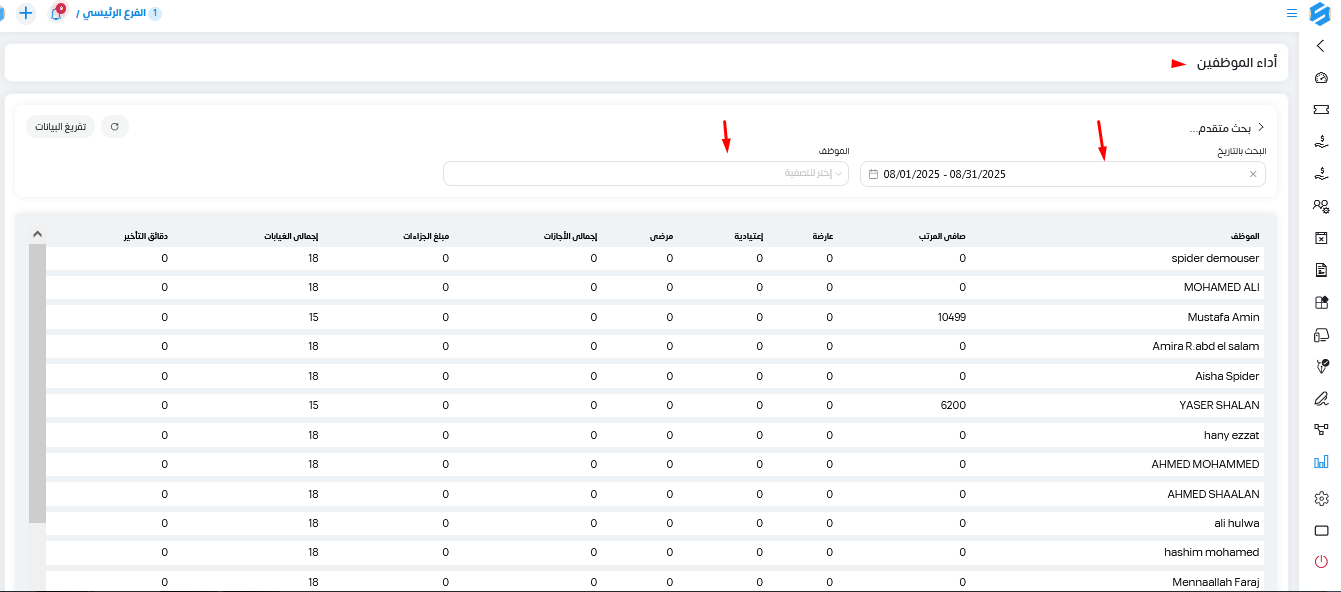The height and width of the screenshot is (592, 1341).
Task: Click absences value 15 in Mustafa Amin row
Action: click(x=313, y=317)
